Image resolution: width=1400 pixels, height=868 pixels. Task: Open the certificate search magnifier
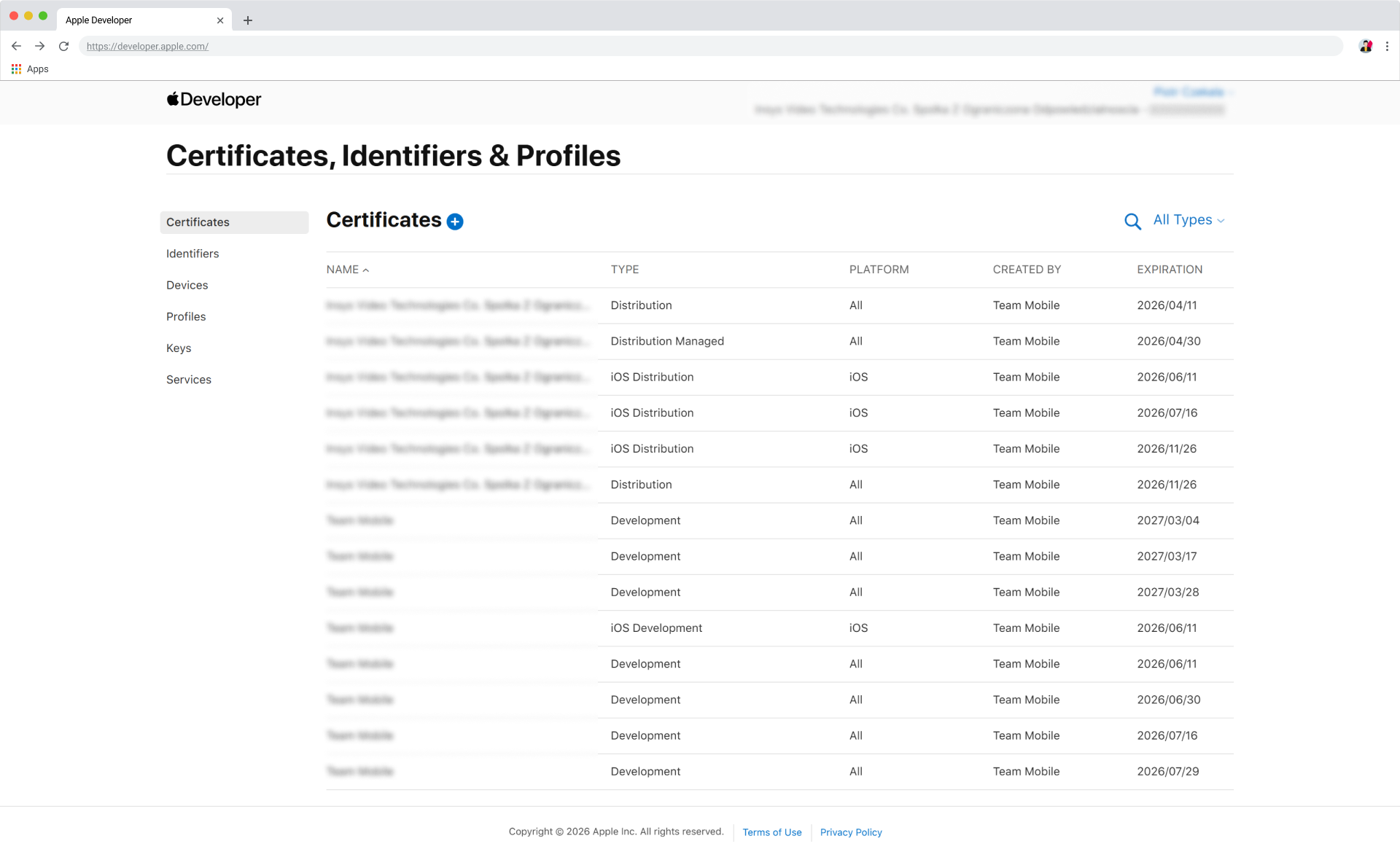[x=1132, y=221]
